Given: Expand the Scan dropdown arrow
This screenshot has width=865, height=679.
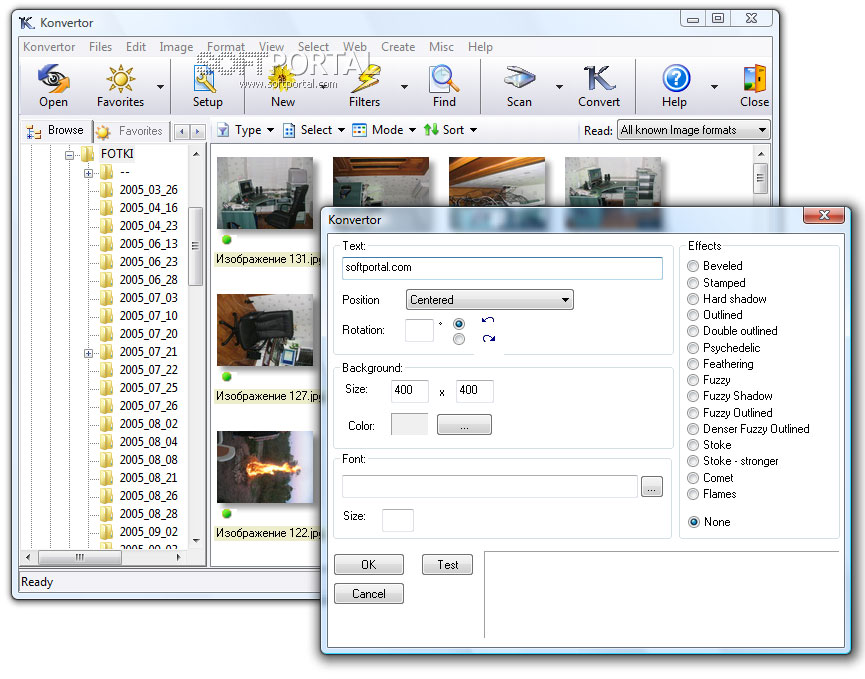Looking at the screenshot, I should (x=559, y=87).
